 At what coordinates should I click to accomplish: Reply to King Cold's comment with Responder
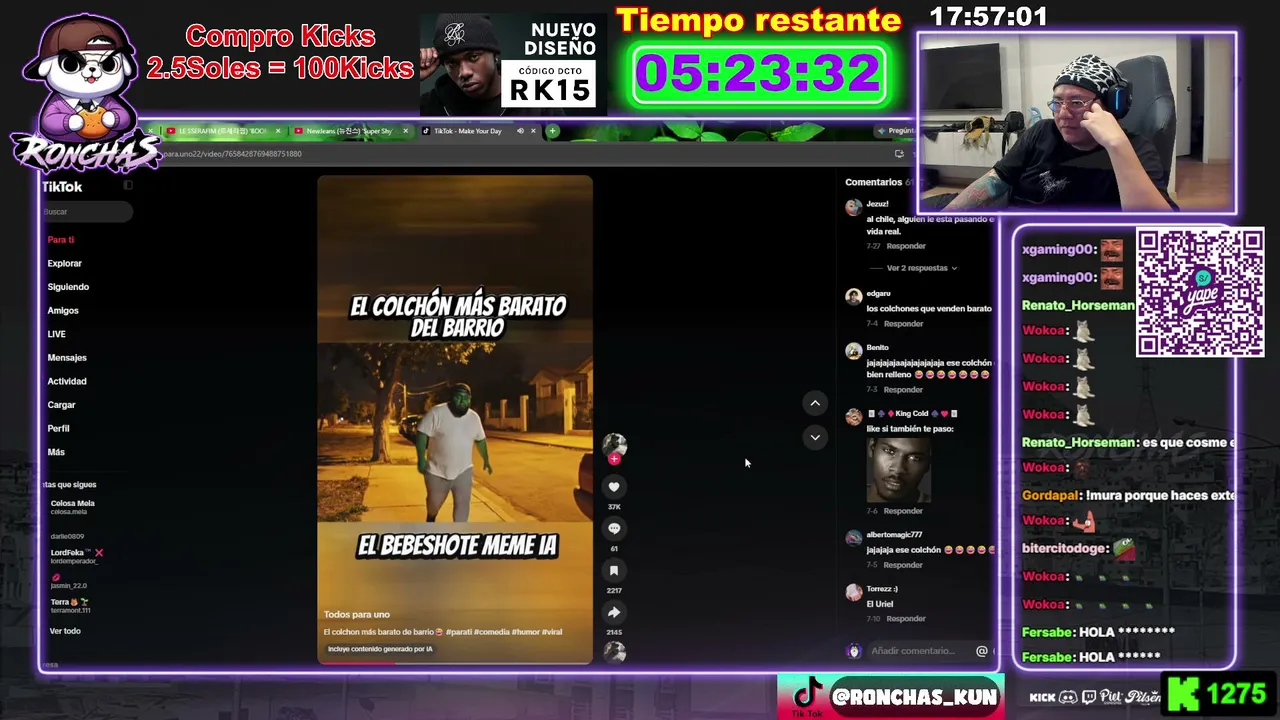(x=903, y=511)
